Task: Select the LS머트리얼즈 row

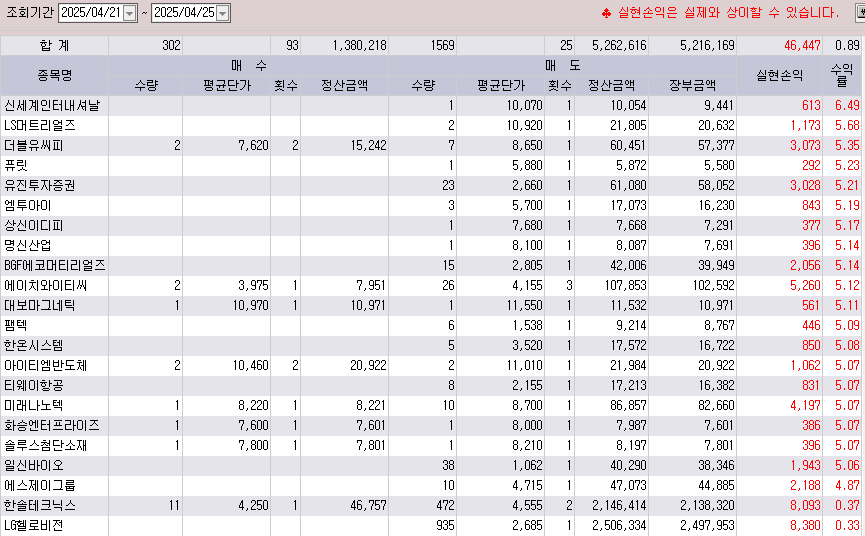Action: click(x=432, y=125)
